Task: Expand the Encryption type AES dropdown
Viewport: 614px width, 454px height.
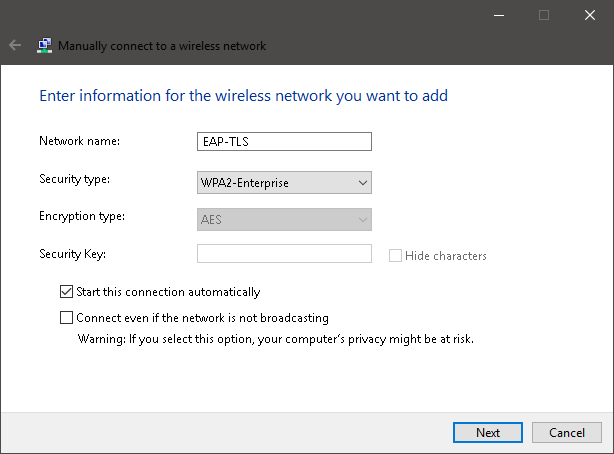Action: (x=285, y=219)
